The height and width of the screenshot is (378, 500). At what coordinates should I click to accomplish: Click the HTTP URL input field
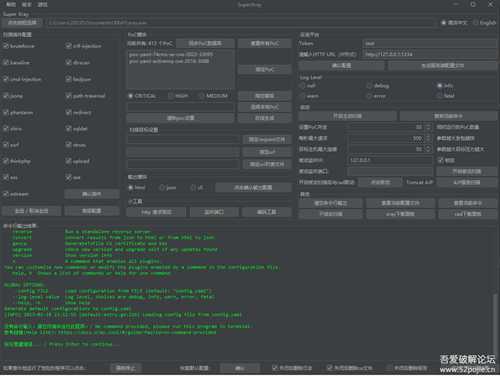(x=430, y=54)
